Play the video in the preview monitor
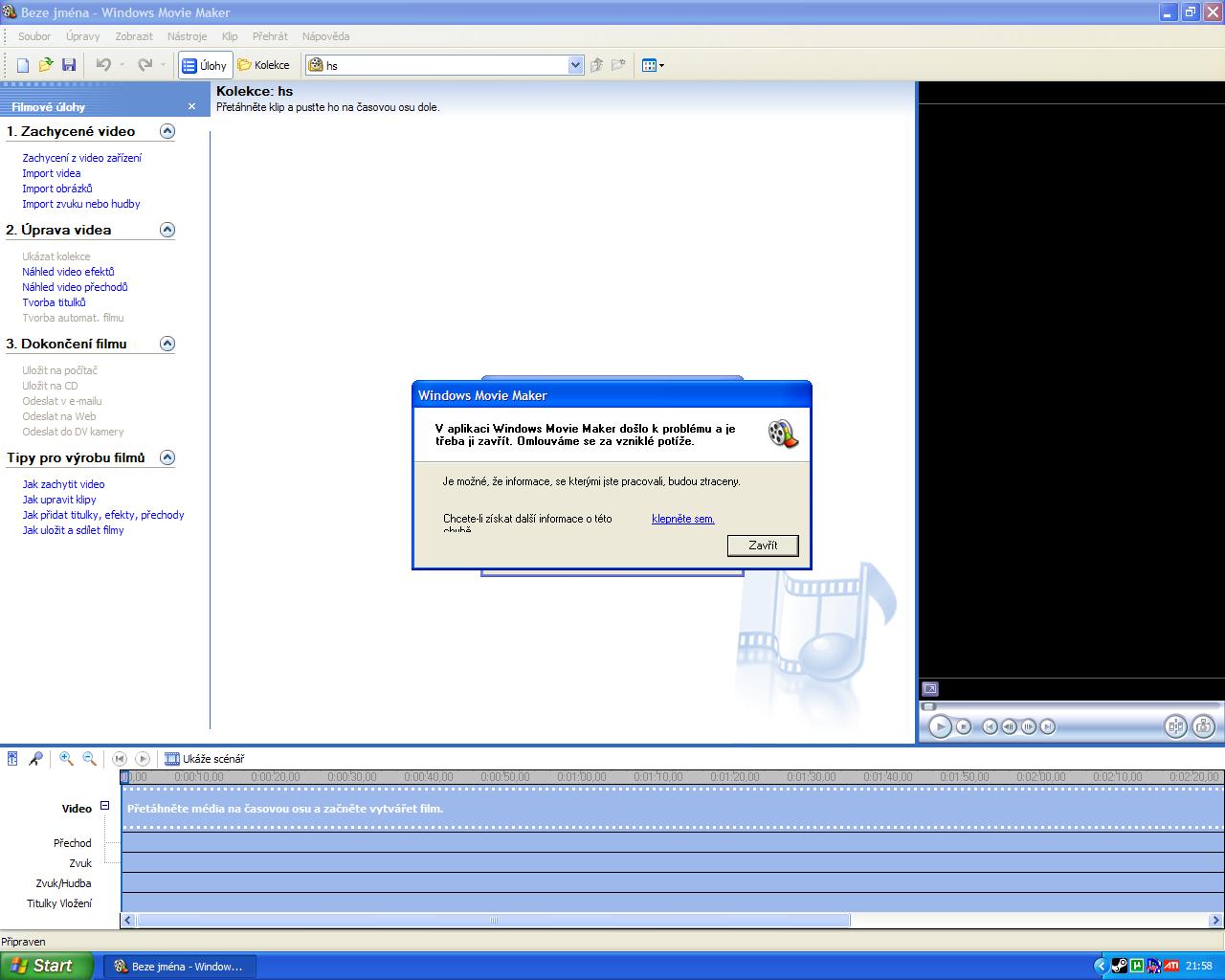 tap(940, 727)
